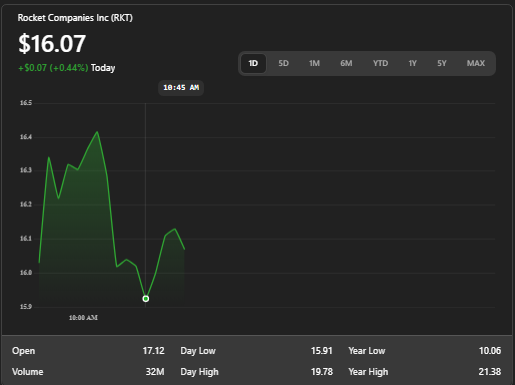Click the Year Low label

click(x=367, y=351)
